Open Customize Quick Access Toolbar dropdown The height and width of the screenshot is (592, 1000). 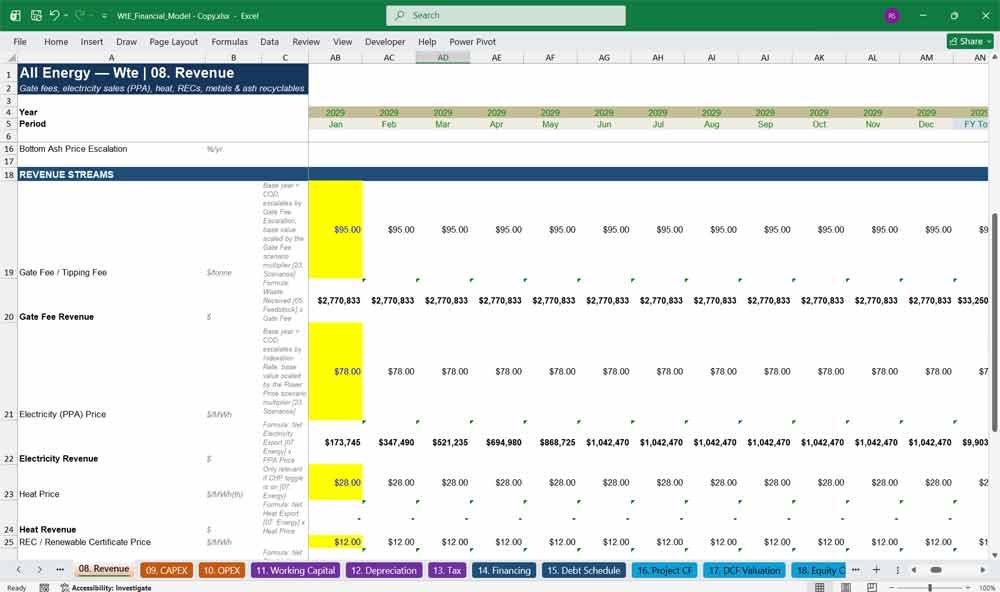coord(104,16)
